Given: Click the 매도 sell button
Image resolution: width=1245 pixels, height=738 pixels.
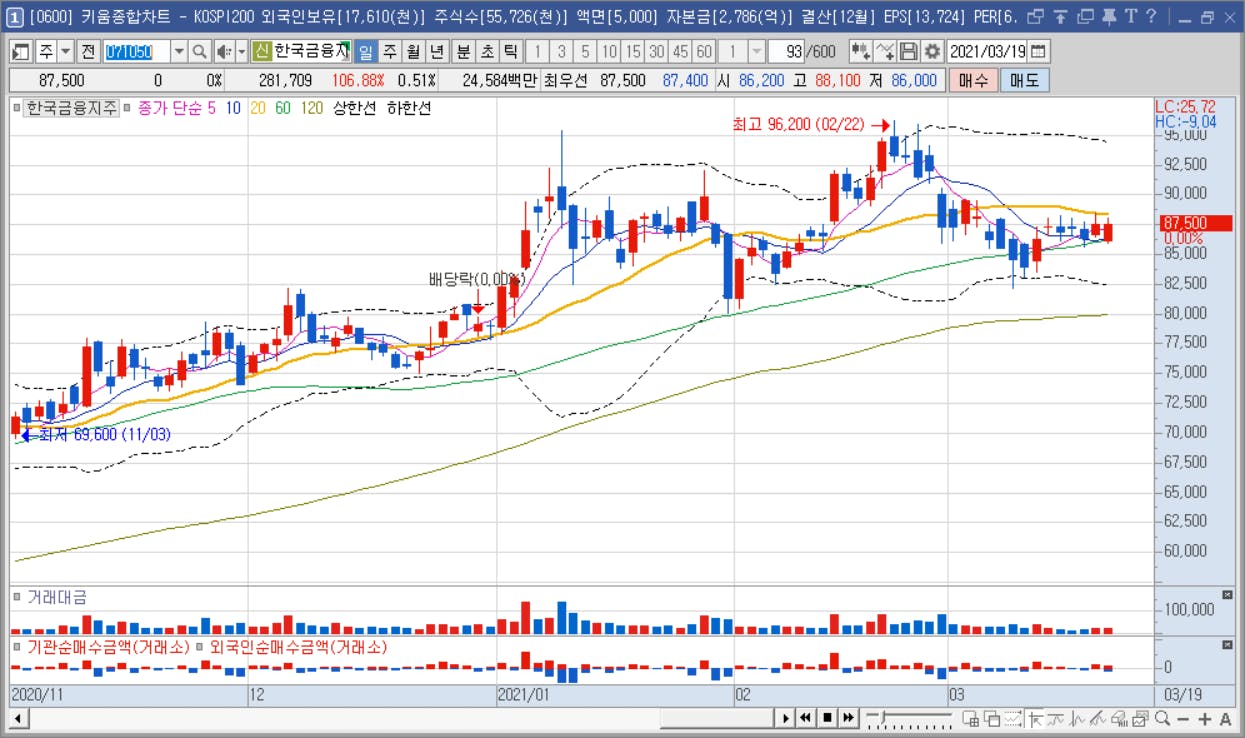Looking at the screenshot, I should pos(1024,81).
